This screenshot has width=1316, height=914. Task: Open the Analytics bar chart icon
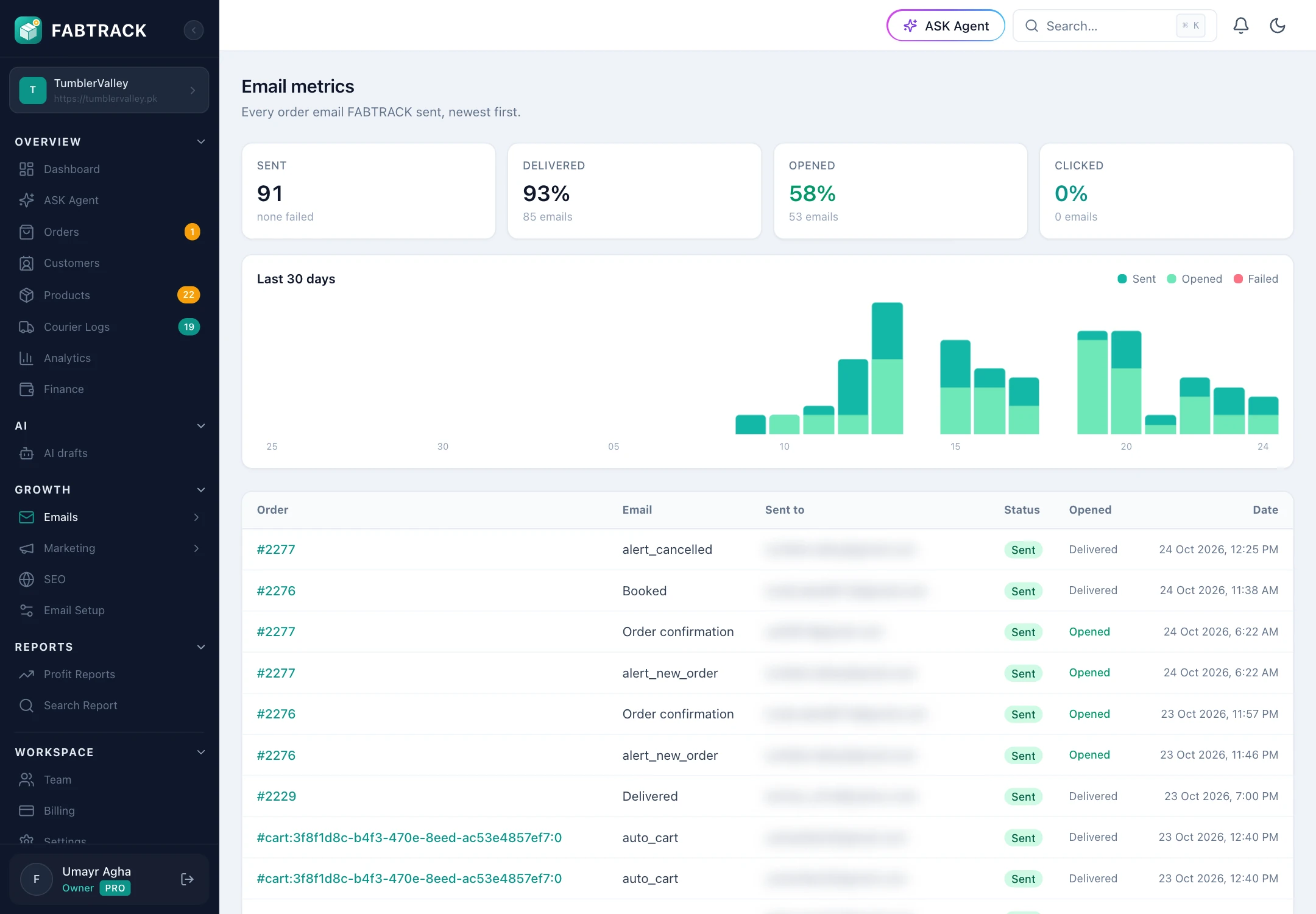click(x=26, y=358)
